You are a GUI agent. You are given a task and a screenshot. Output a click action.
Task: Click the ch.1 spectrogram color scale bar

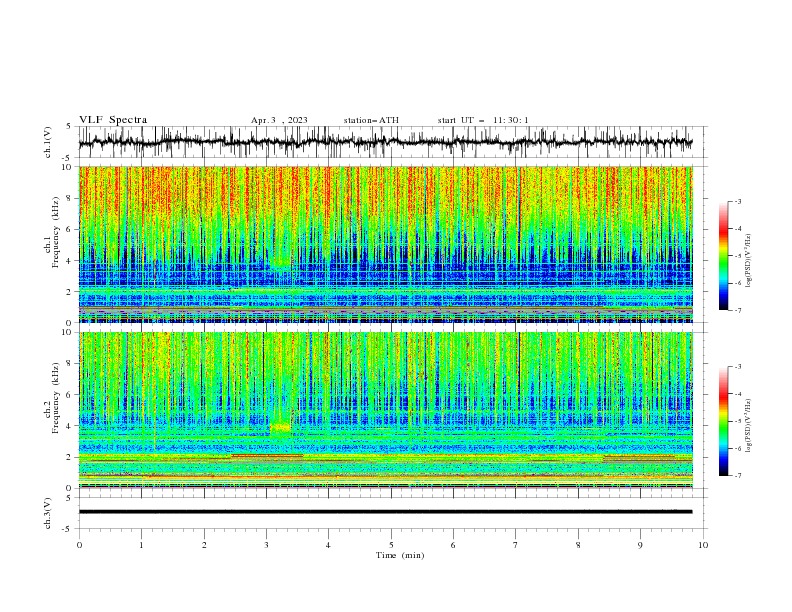[x=723, y=256]
